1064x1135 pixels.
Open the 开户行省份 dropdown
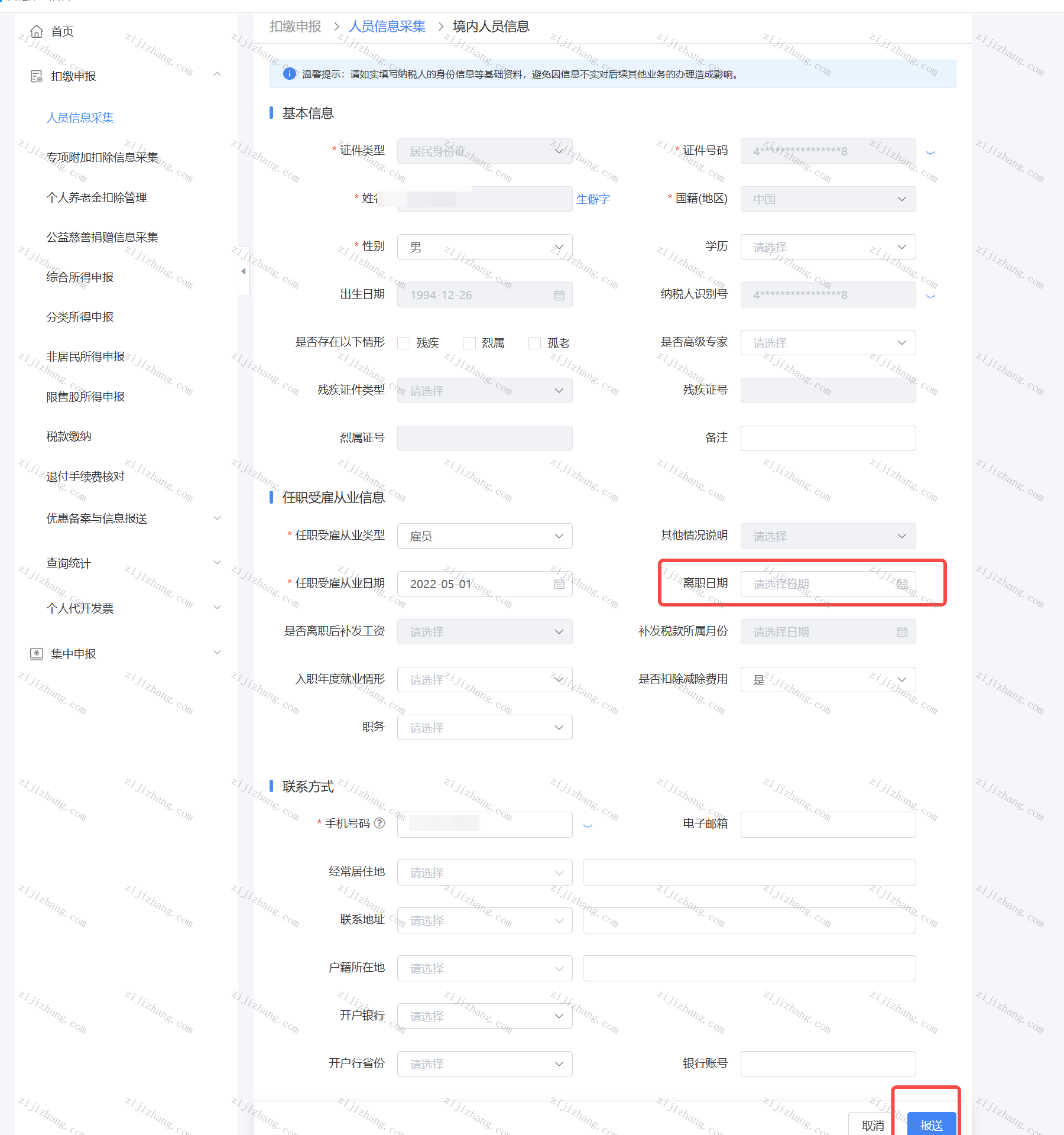[x=485, y=1064]
